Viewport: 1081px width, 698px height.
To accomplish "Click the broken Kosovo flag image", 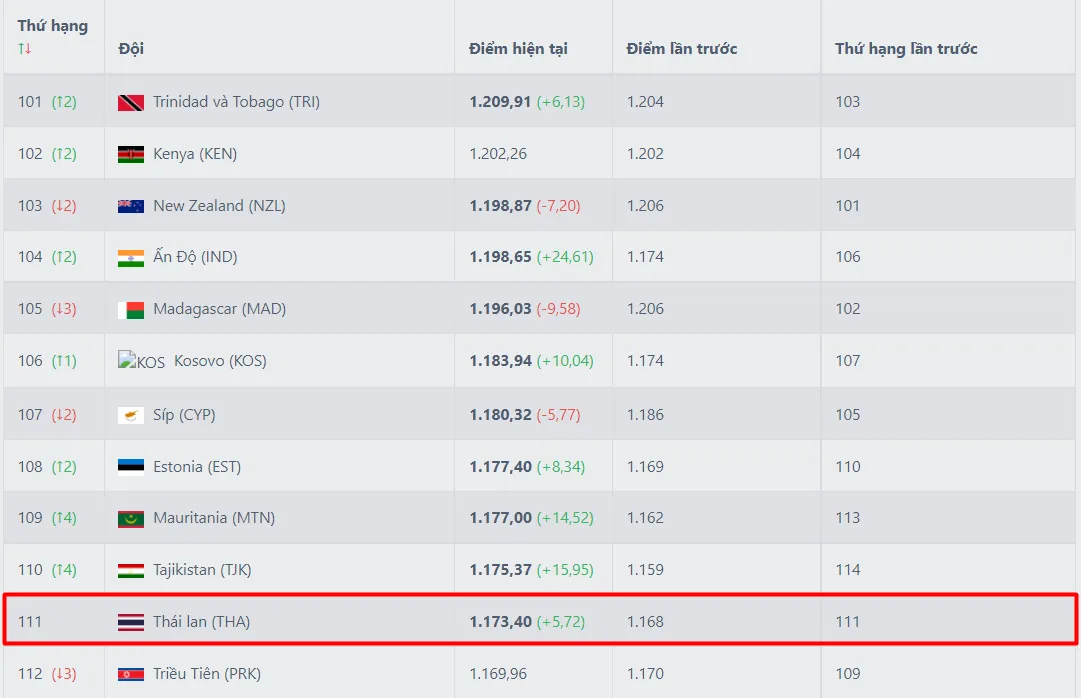I will pyautogui.click(x=141, y=361).
